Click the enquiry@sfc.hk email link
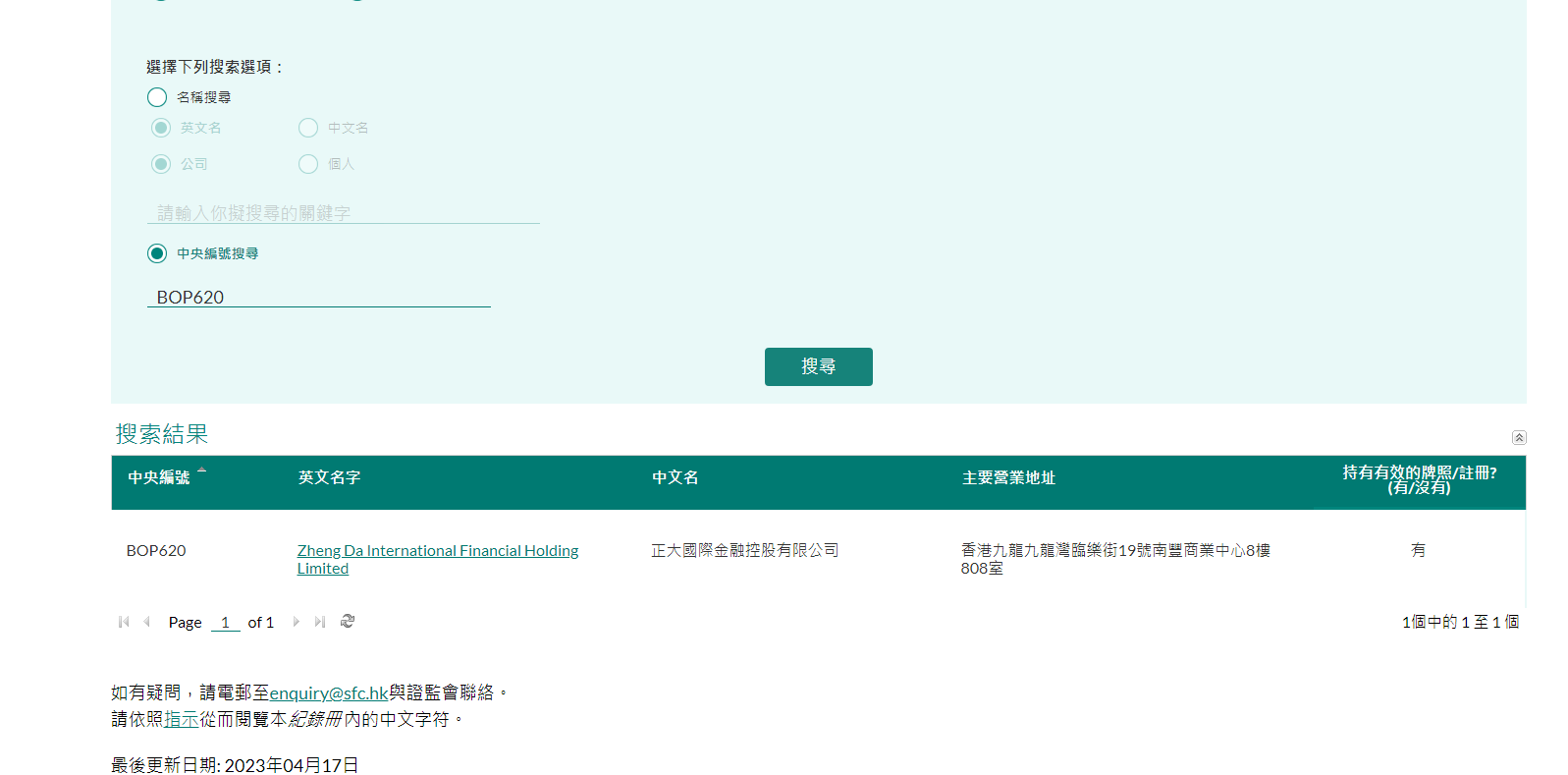Viewport: 1568px width, 775px height. point(329,692)
